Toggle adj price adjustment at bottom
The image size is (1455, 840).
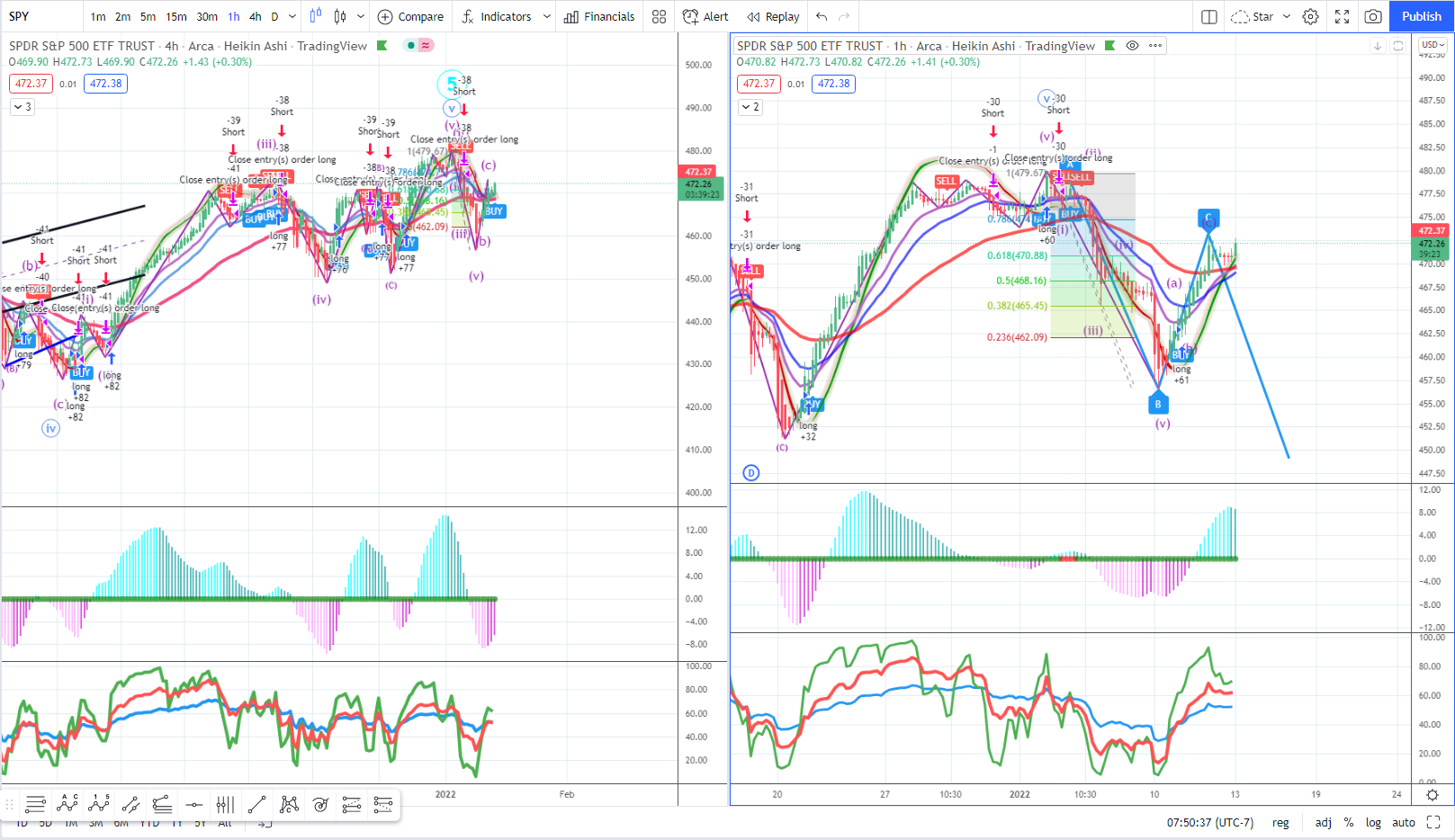pyautogui.click(x=1324, y=822)
